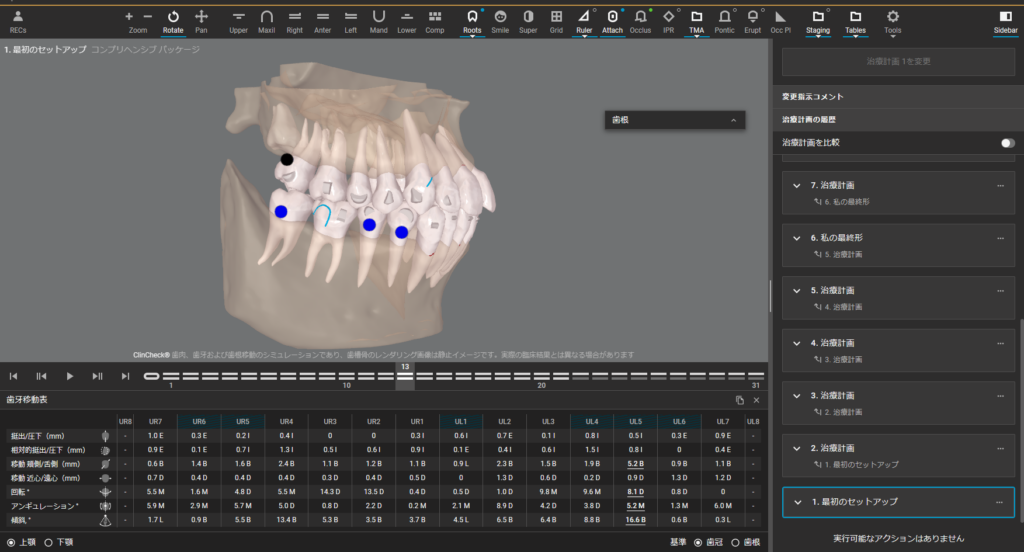The height and width of the screenshot is (552, 1024).
Task: Show Attach attachments icon
Action: pos(612,21)
